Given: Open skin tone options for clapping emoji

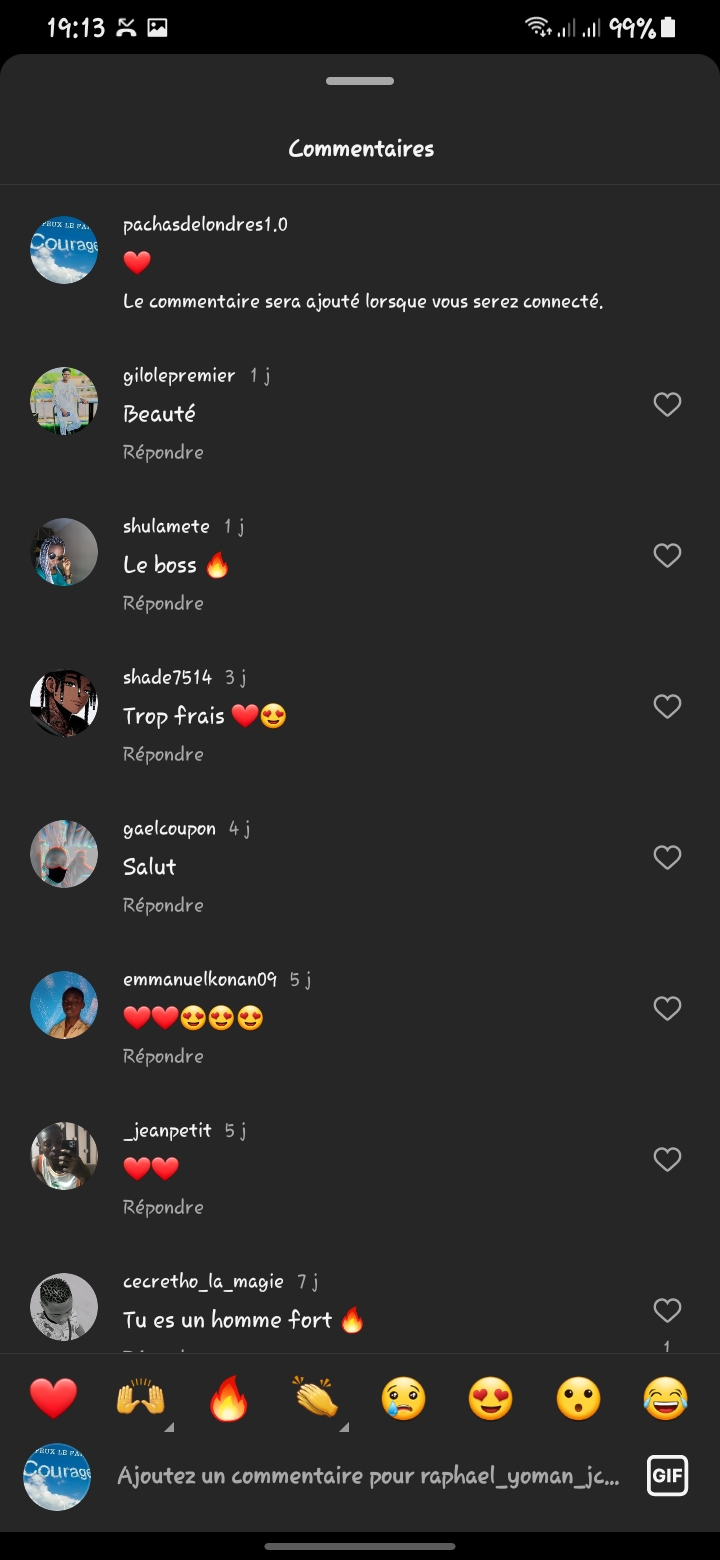Looking at the screenshot, I should click(343, 1427).
